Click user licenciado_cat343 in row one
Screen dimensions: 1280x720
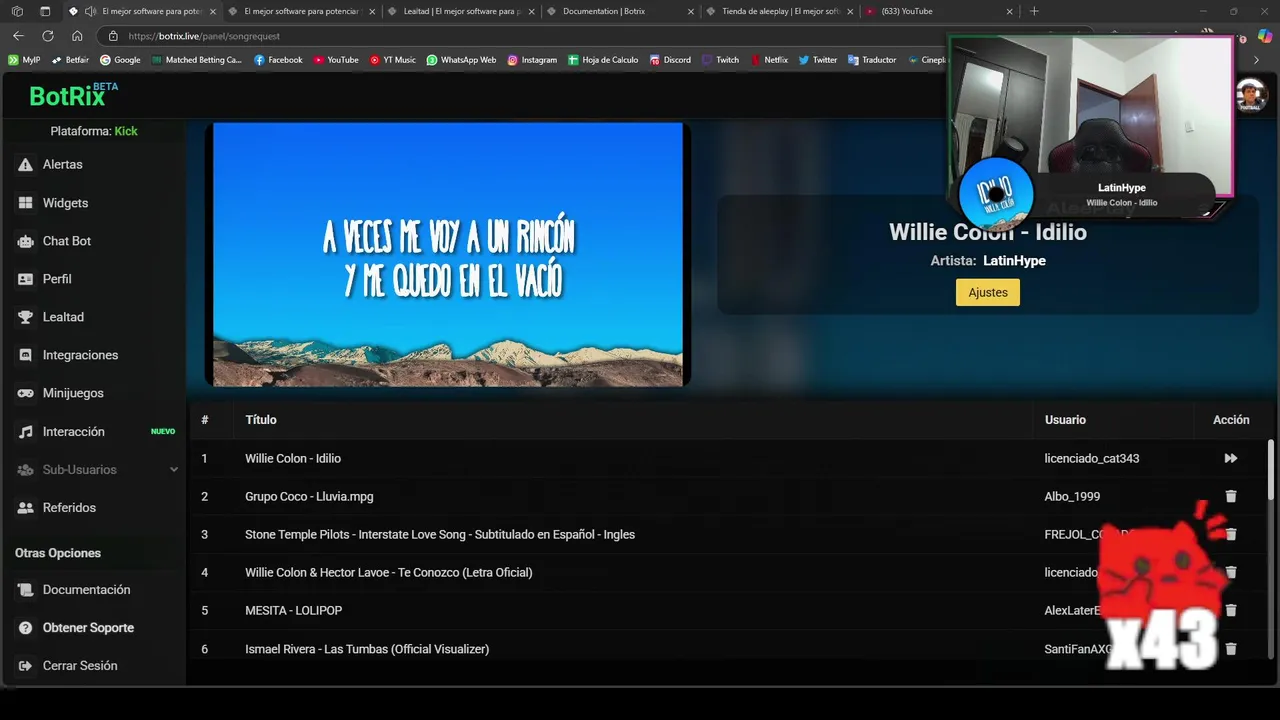(x=1092, y=458)
